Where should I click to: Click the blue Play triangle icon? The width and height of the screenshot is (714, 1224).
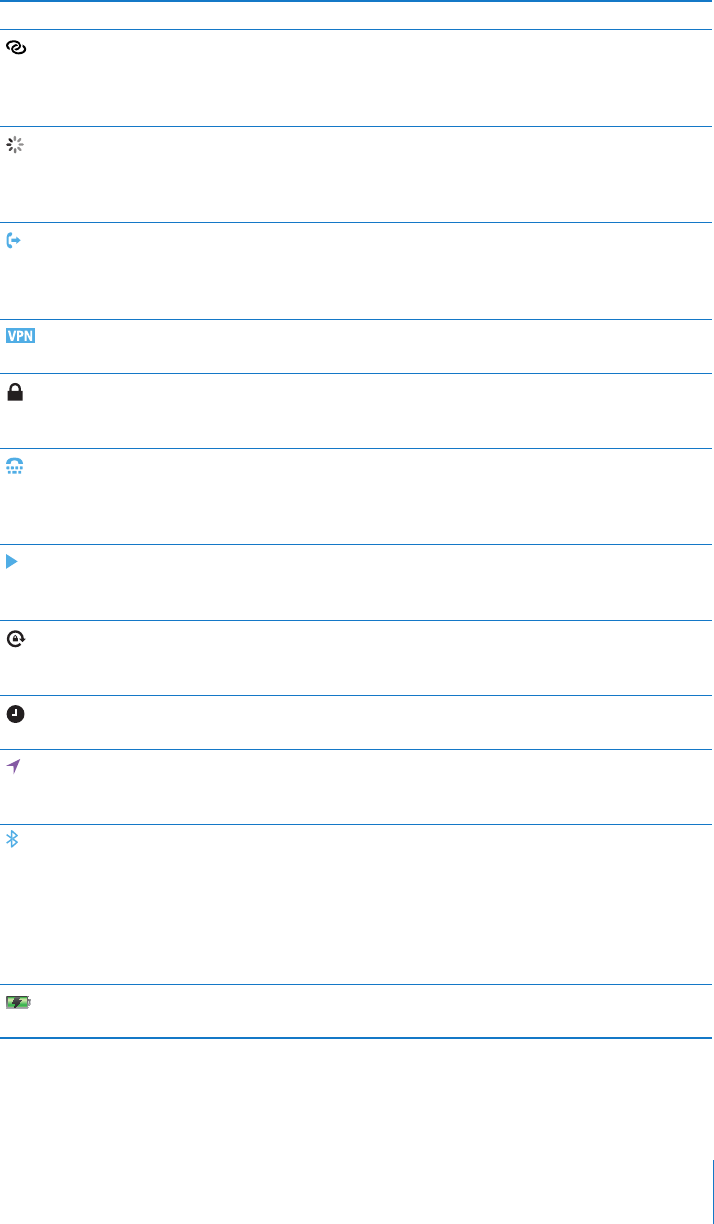12,563
